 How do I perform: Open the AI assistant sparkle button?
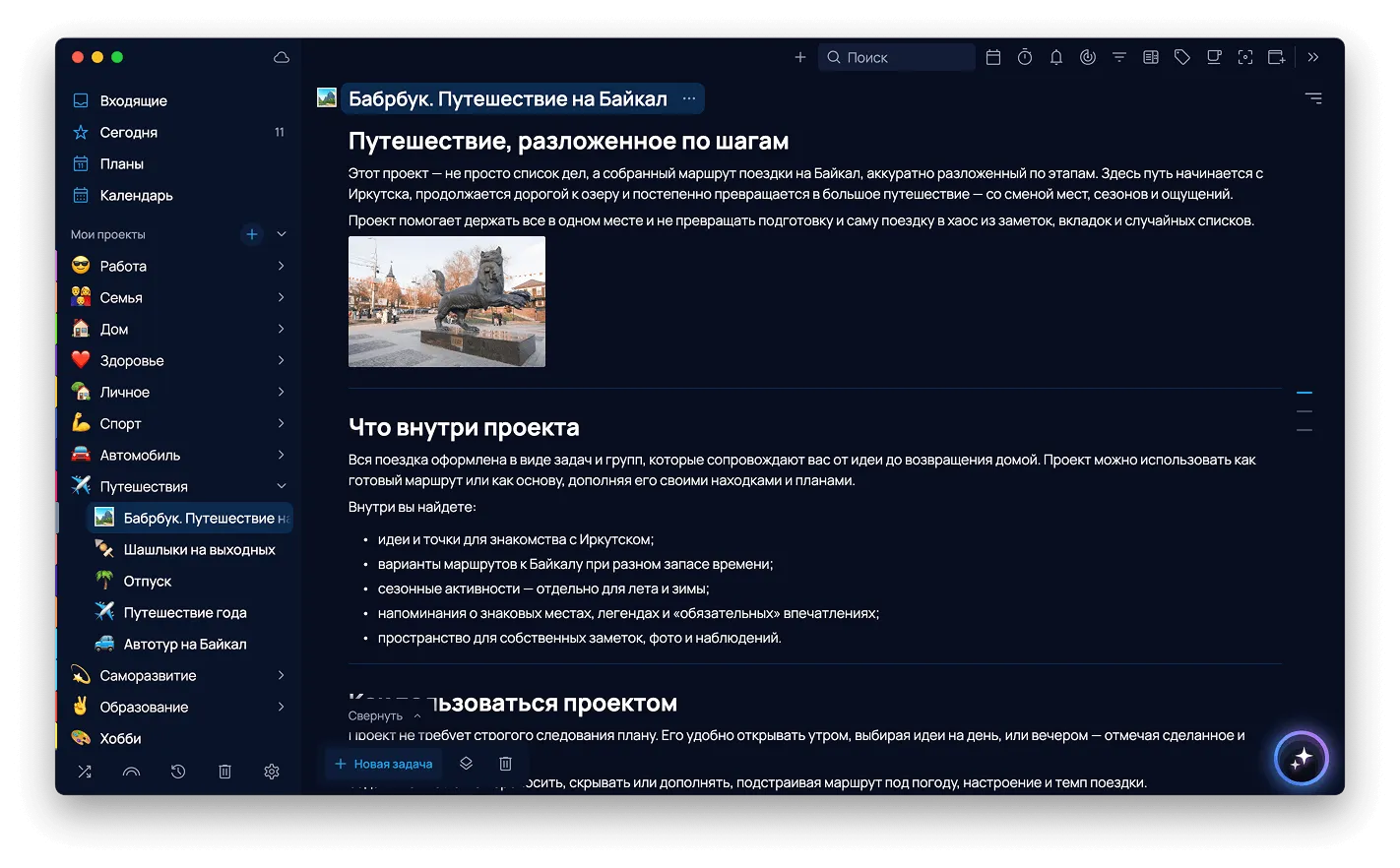[1302, 758]
